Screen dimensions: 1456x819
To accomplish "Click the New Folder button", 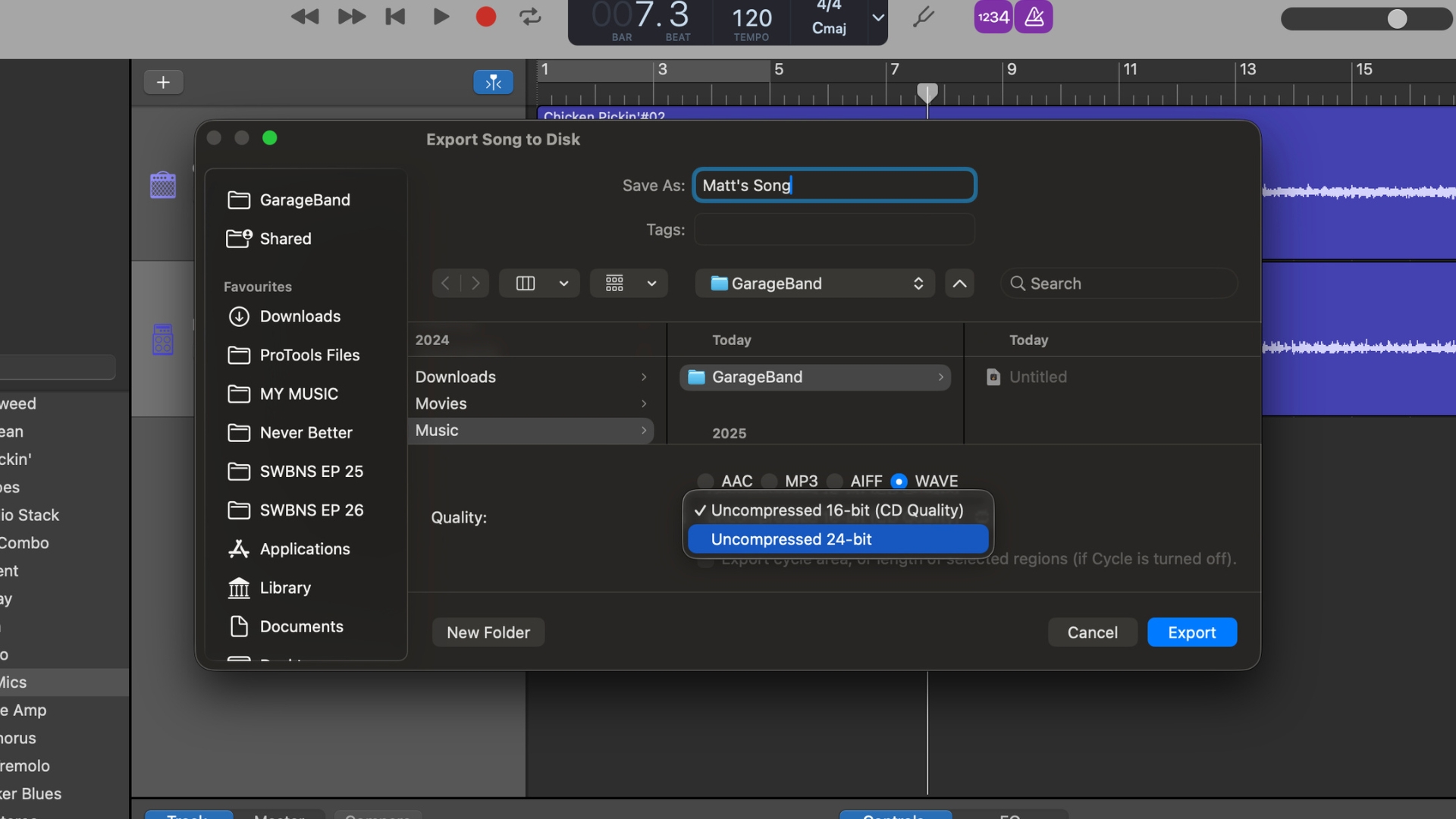I will [488, 632].
